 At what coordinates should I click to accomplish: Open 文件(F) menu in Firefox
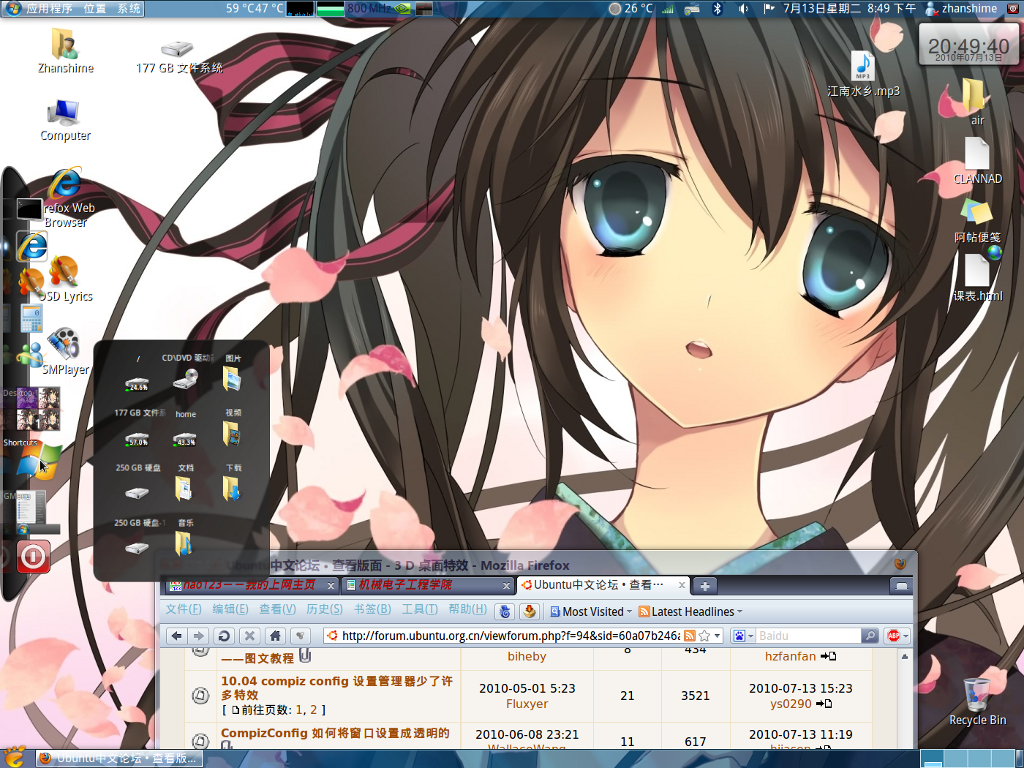pos(183,609)
